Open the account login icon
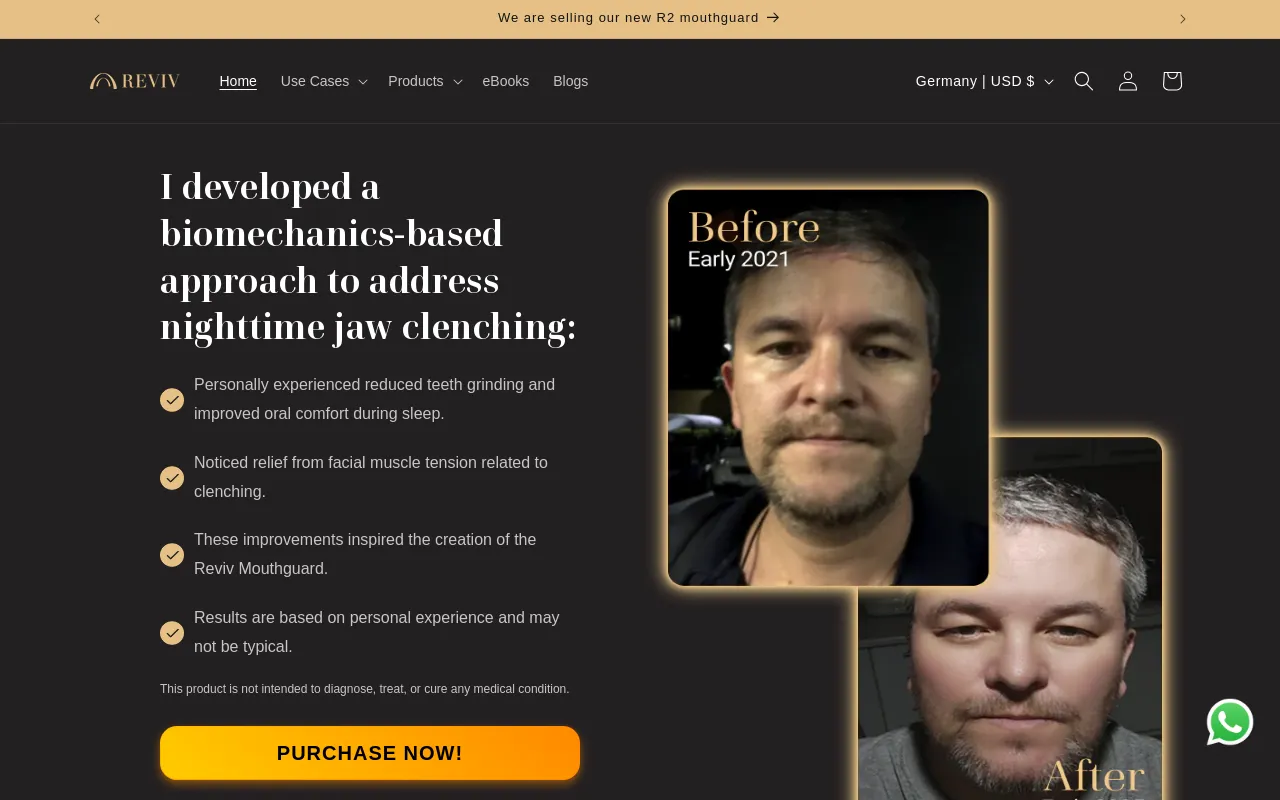The width and height of the screenshot is (1280, 800). click(x=1128, y=81)
